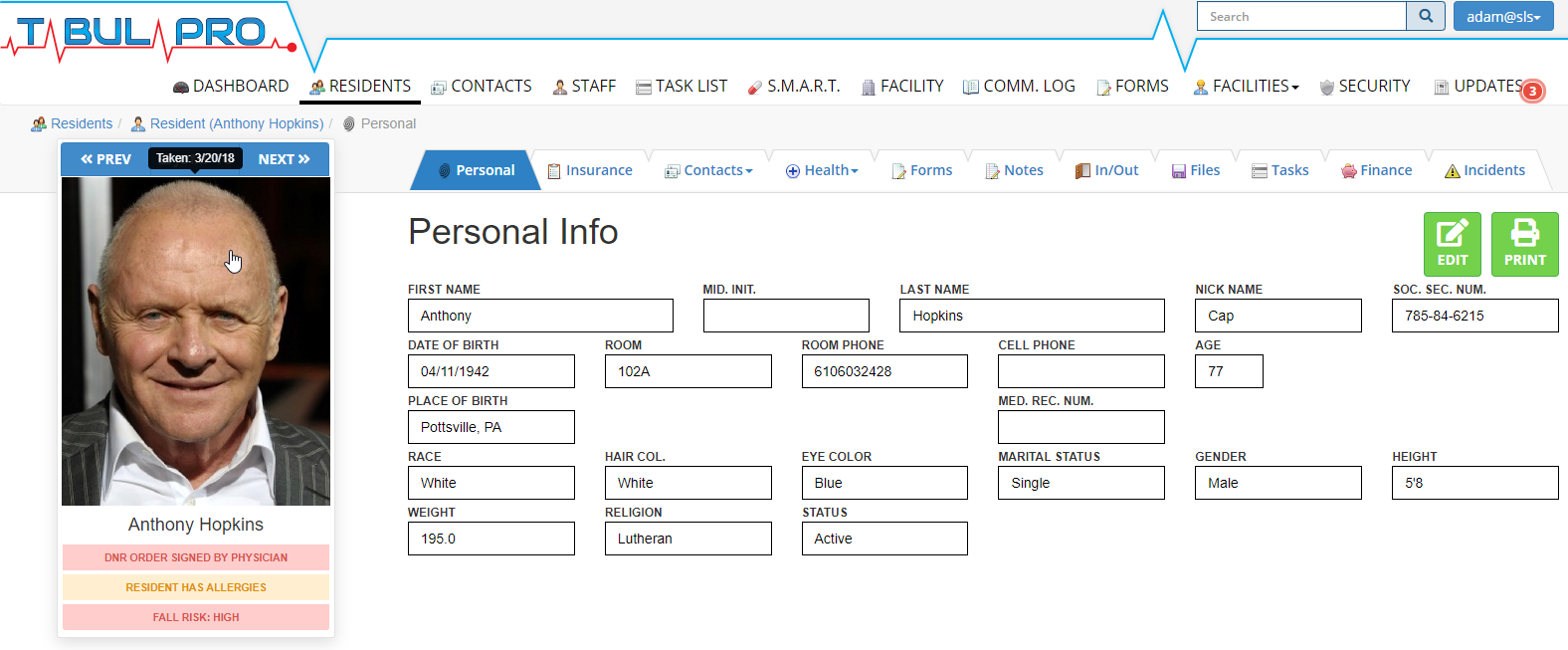Click the Hair Col. field
Viewport: 1568px width, 650px height.
pos(688,483)
